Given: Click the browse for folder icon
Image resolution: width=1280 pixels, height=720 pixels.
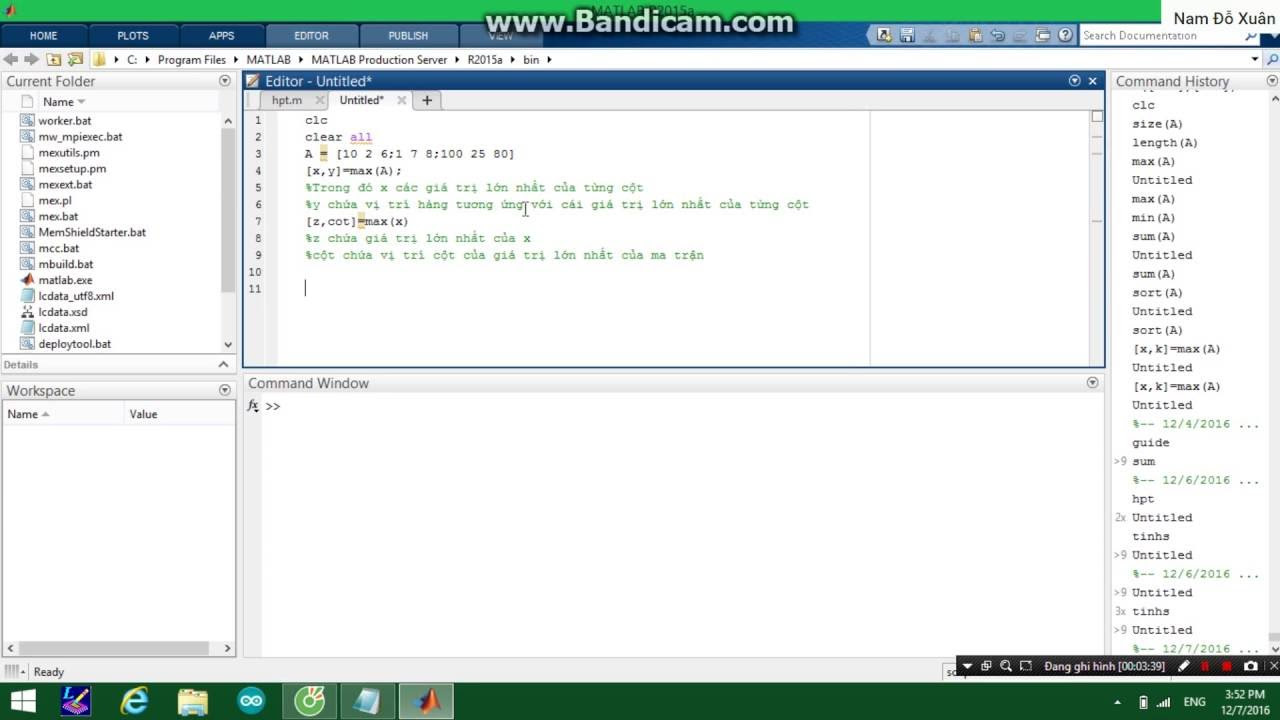Looking at the screenshot, I should tap(74, 59).
